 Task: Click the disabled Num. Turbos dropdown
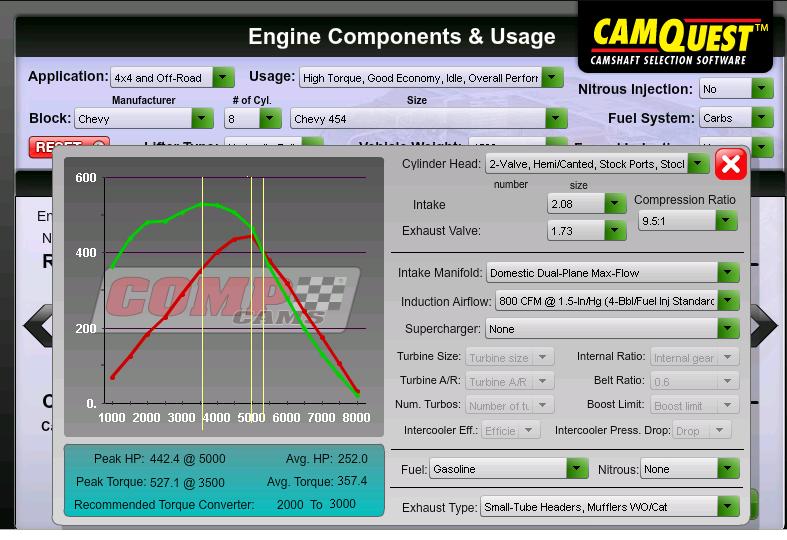click(x=510, y=405)
